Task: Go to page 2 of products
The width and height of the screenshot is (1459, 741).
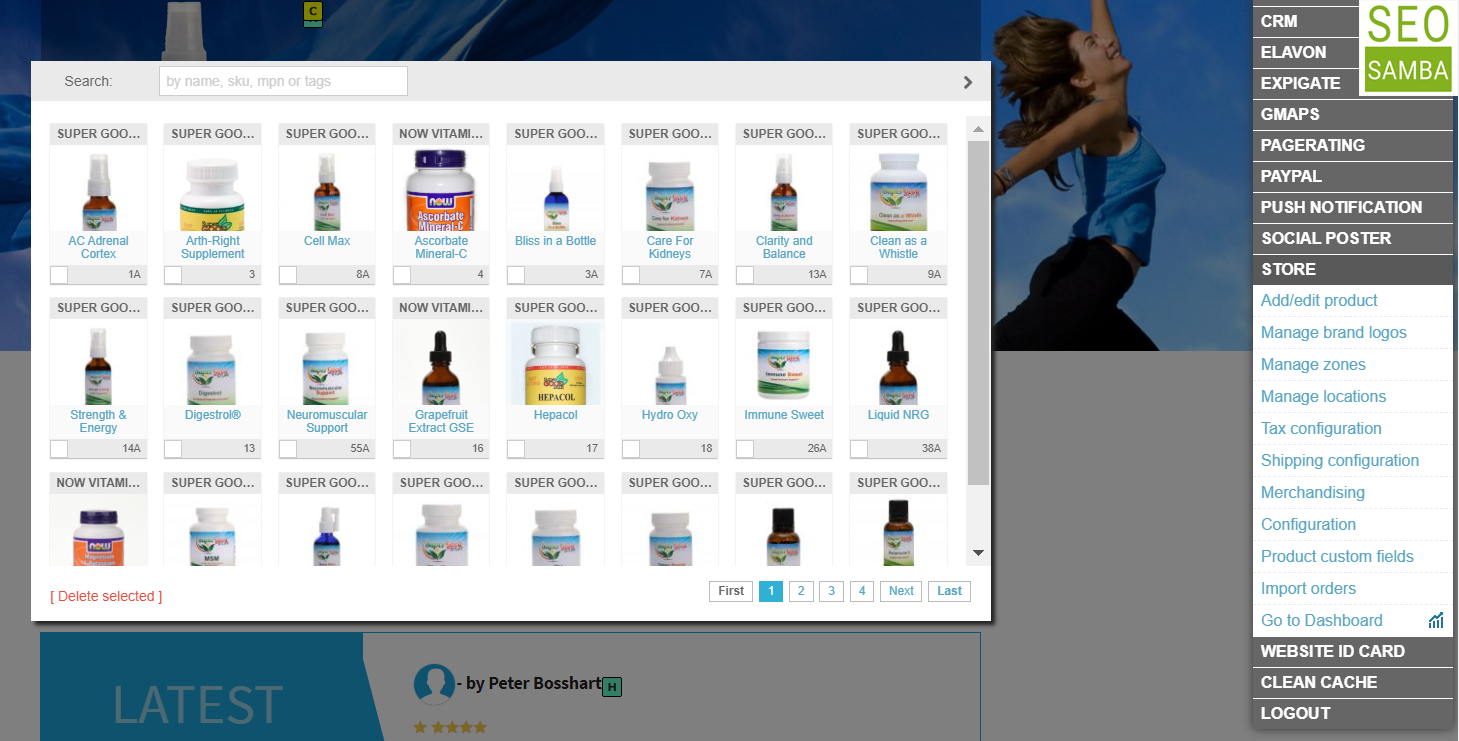Action: 801,591
